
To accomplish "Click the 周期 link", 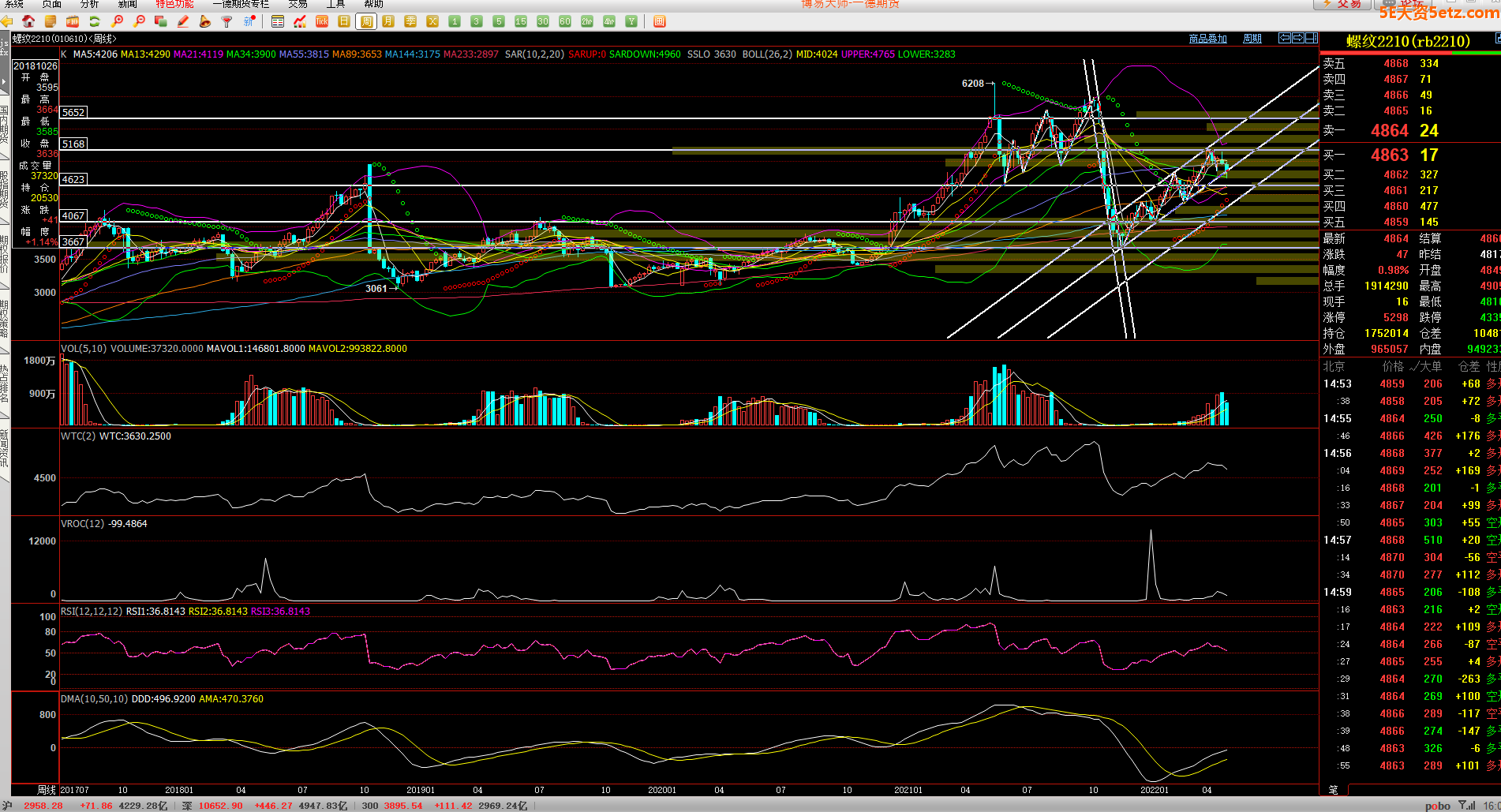I will (x=1252, y=39).
